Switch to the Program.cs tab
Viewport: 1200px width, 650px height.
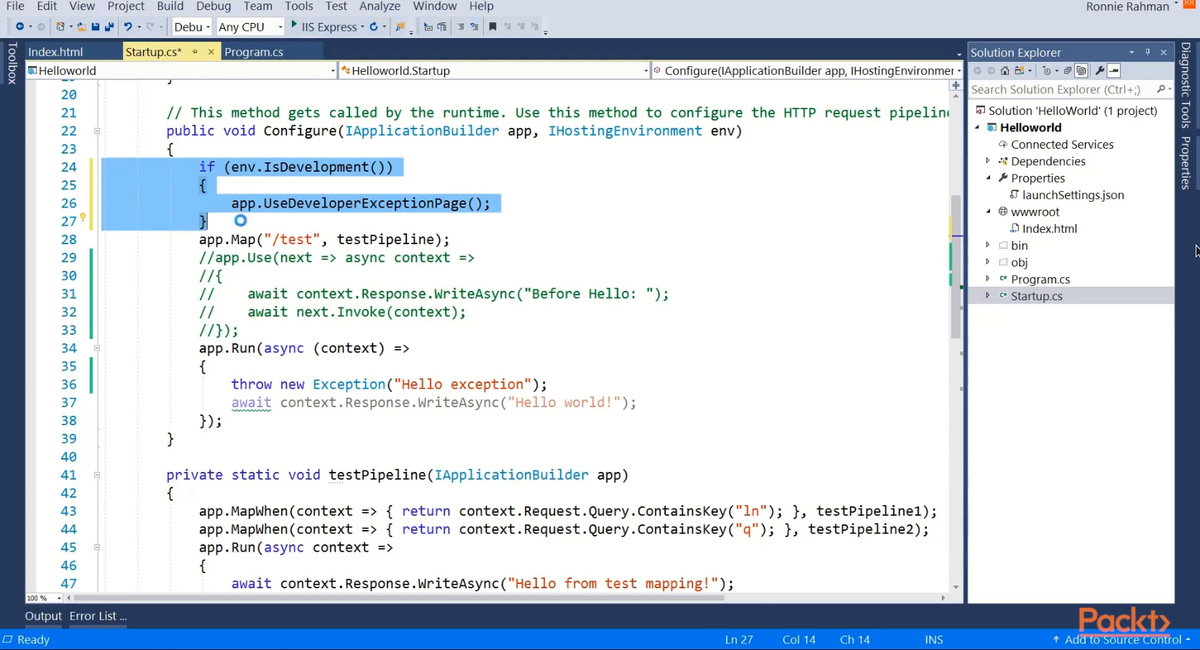253,52
